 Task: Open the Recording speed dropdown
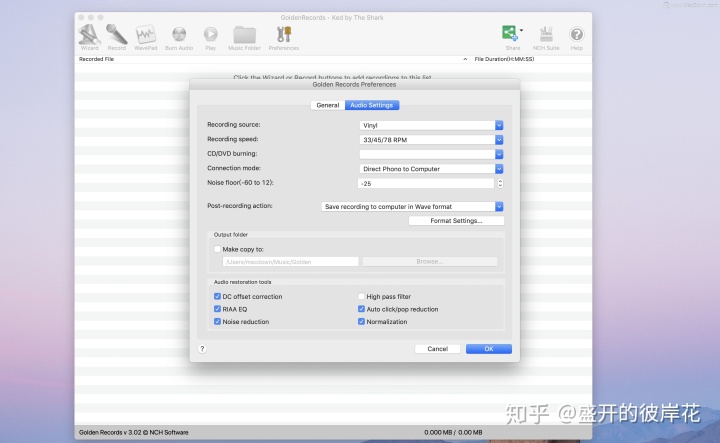click(431, 140)
